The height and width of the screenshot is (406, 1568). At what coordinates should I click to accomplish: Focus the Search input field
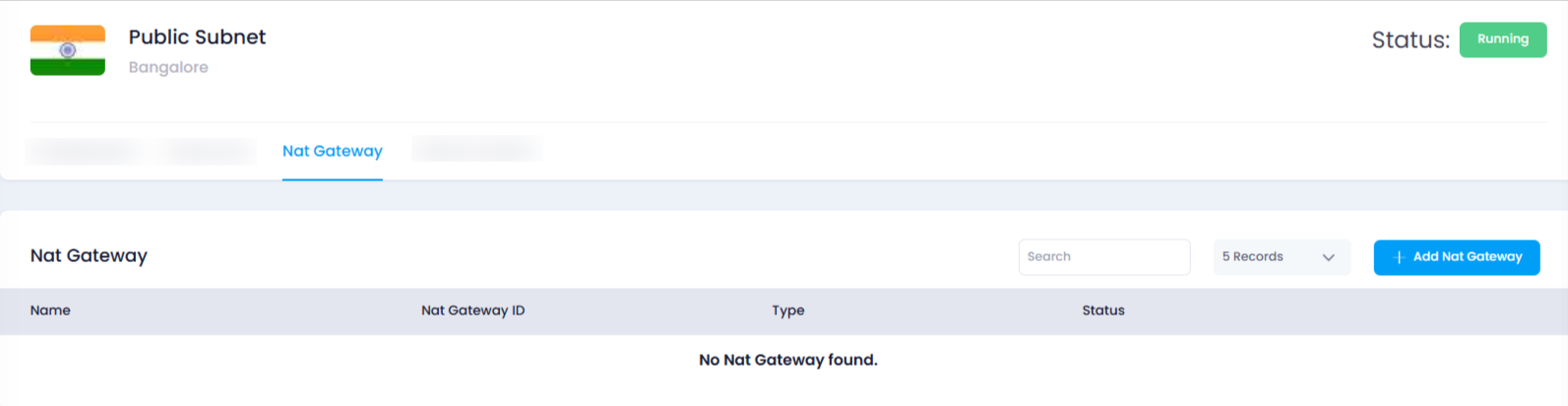(x=1104, y=257)
